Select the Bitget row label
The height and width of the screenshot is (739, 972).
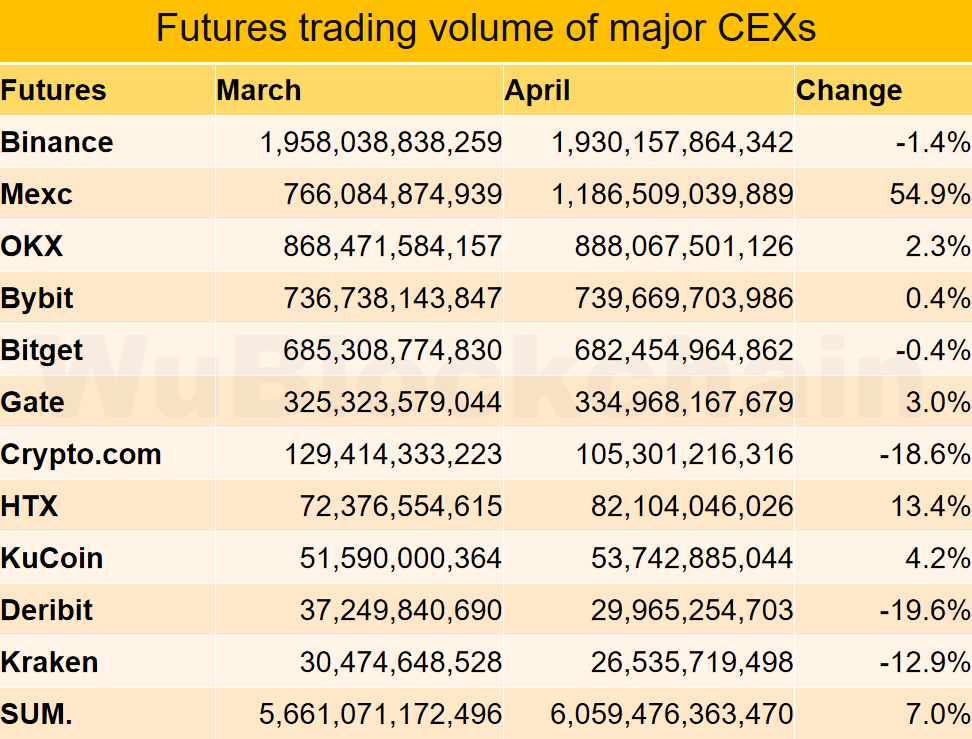(x=42, y=350)
